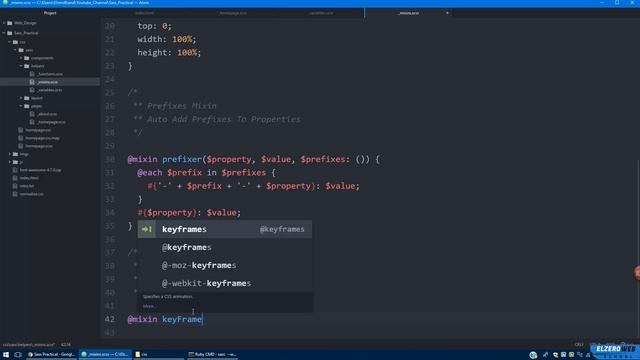640x360 pixels.
Task: Open _homepage.scss in the pages folder
Action: [50, 122]
